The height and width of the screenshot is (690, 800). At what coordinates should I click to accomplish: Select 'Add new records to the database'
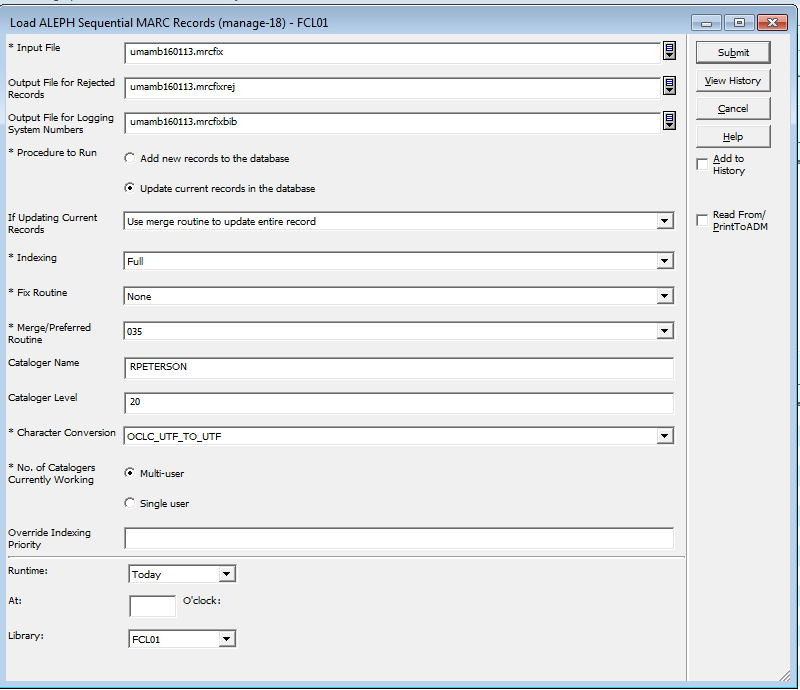[130, 158]
